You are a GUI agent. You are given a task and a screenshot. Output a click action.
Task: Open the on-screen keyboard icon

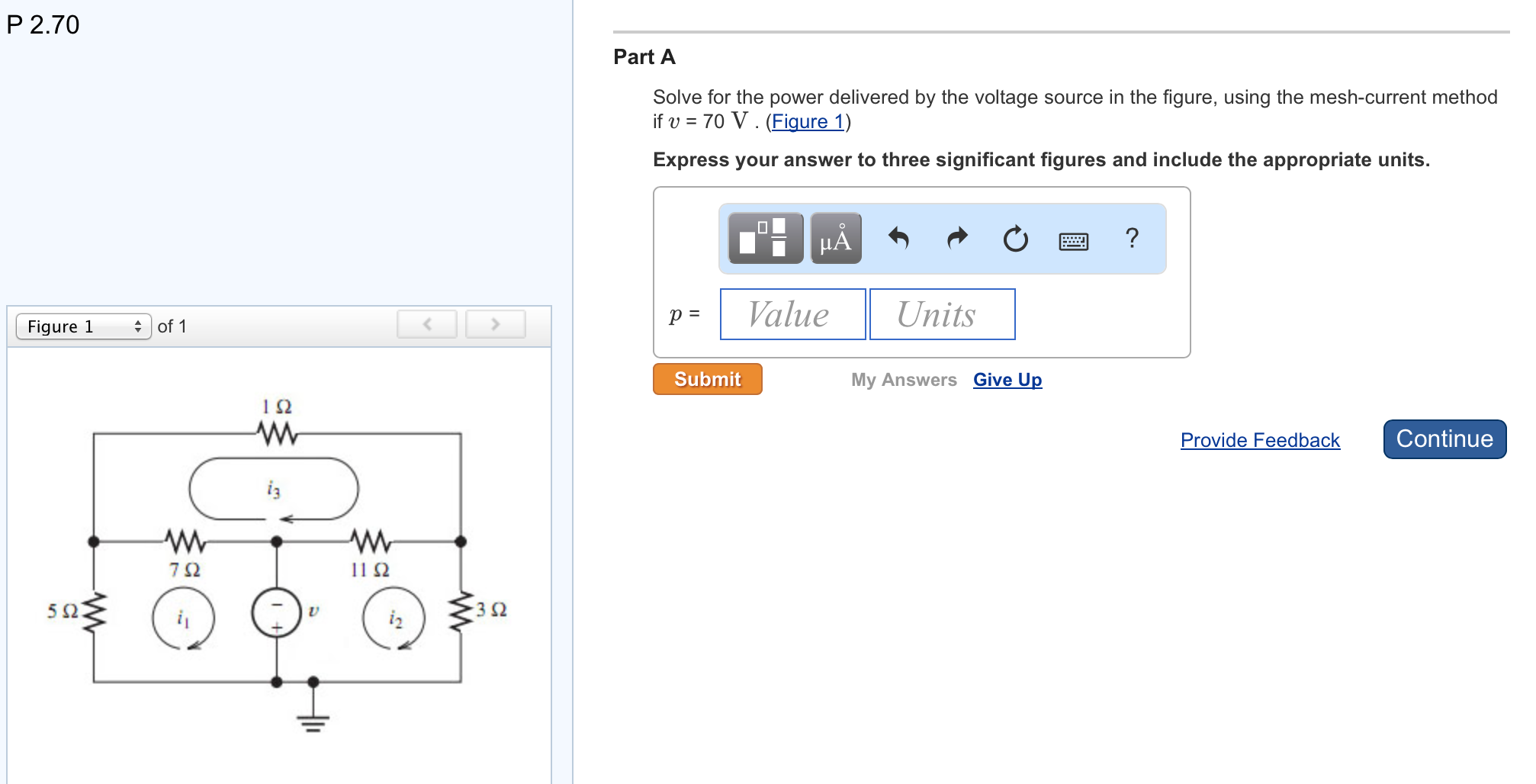point(1072,239)
